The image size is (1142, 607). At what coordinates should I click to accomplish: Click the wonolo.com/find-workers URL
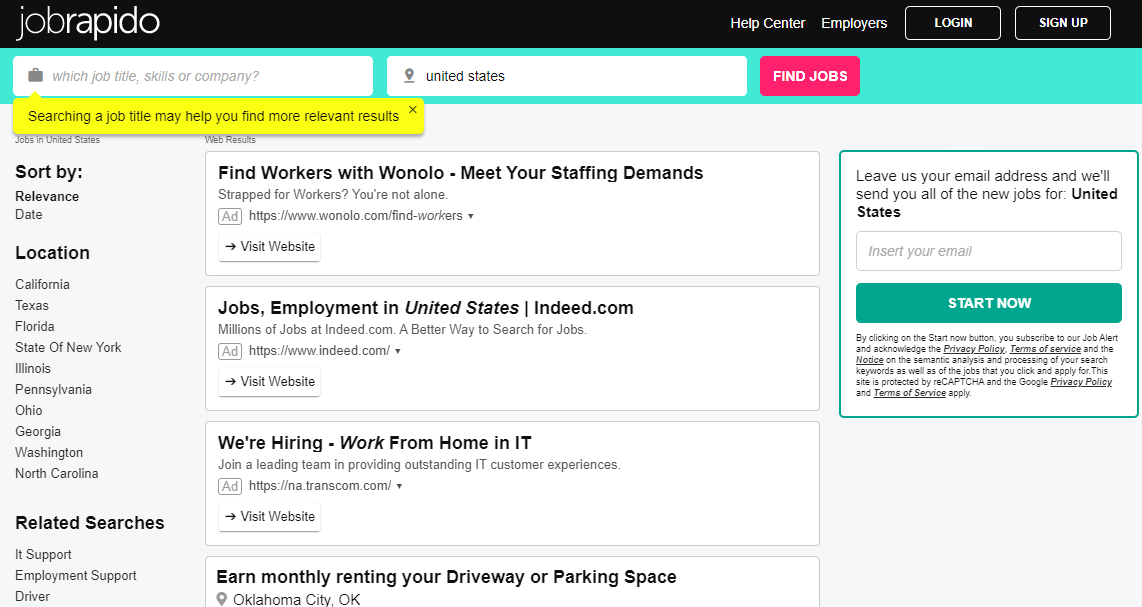pos(355,216)
